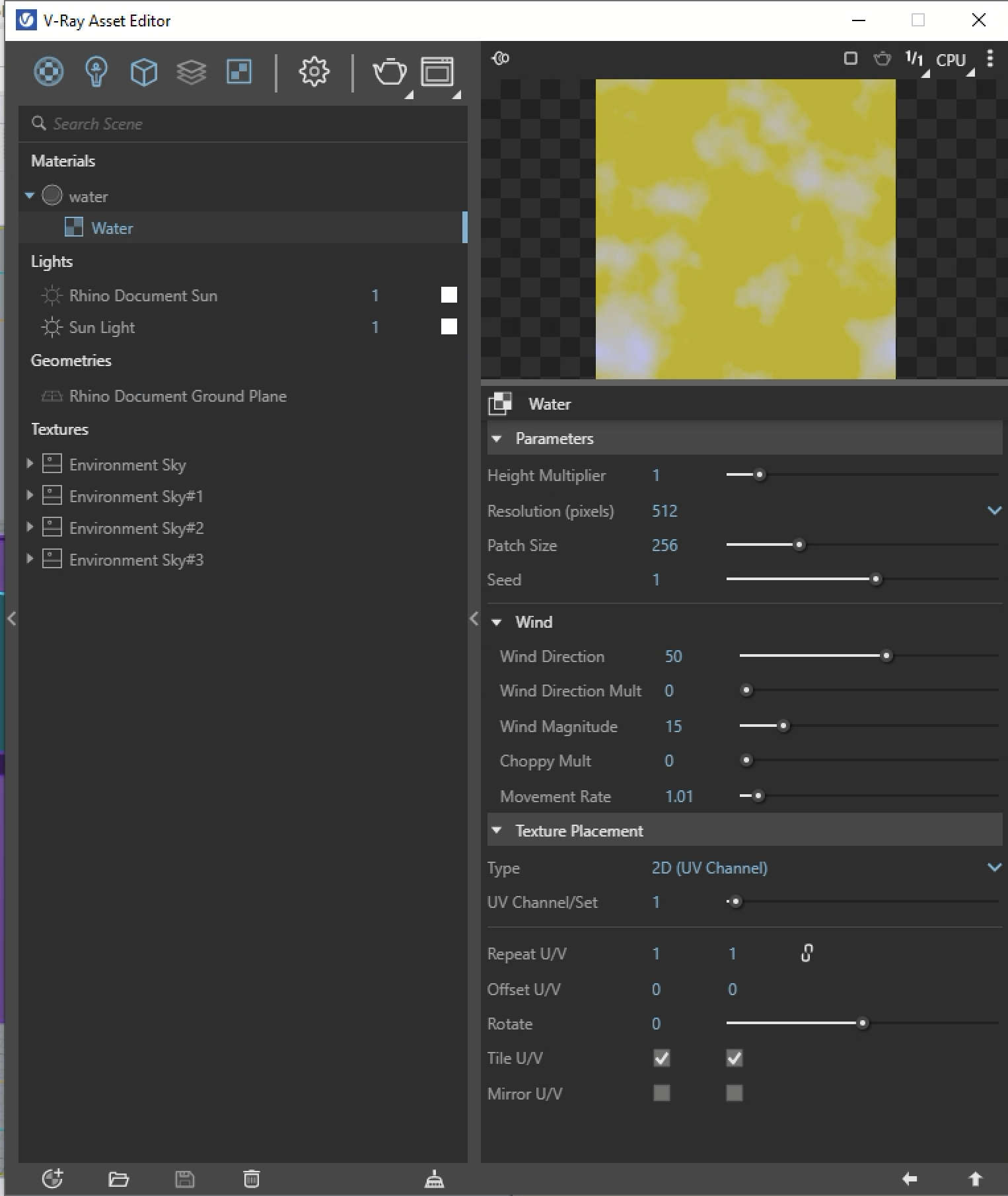Purge unused assets with broom icon

(434, 1179)
